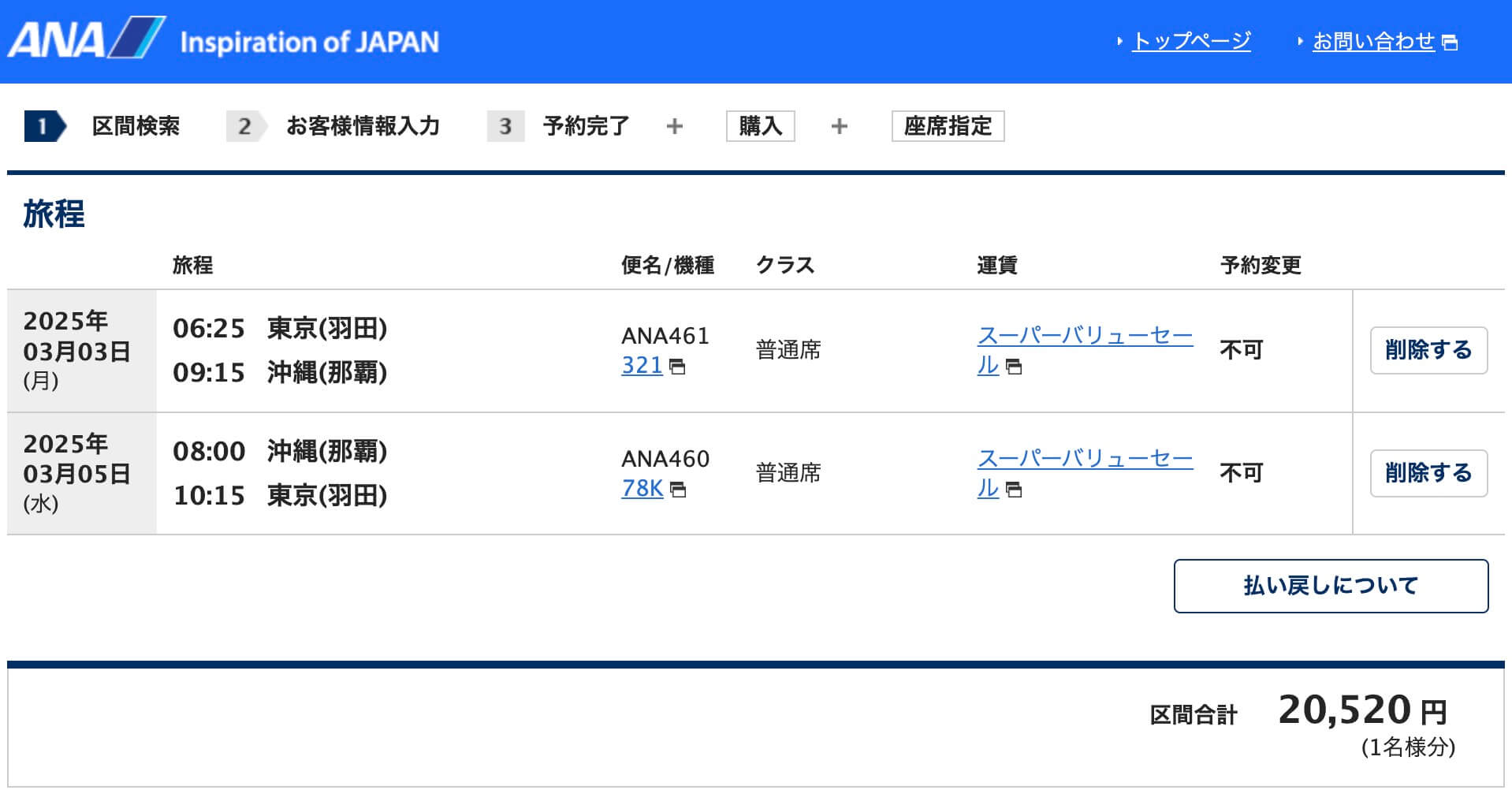This screenshot has height=801, width=1512.
Task: Click the total 20,520 円 amount
Action: [1363, 710]
